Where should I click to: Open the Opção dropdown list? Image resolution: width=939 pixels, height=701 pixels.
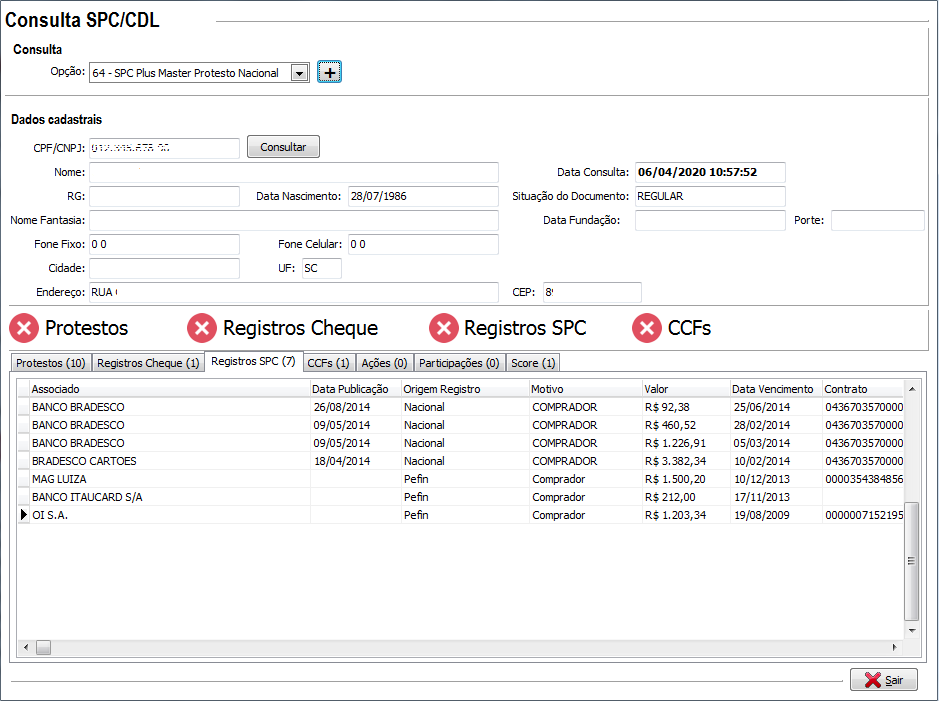[x=298, y=73]
